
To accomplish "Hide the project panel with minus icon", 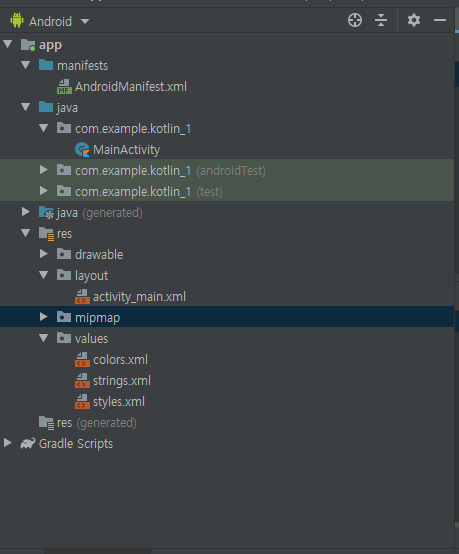I will 440,20.
